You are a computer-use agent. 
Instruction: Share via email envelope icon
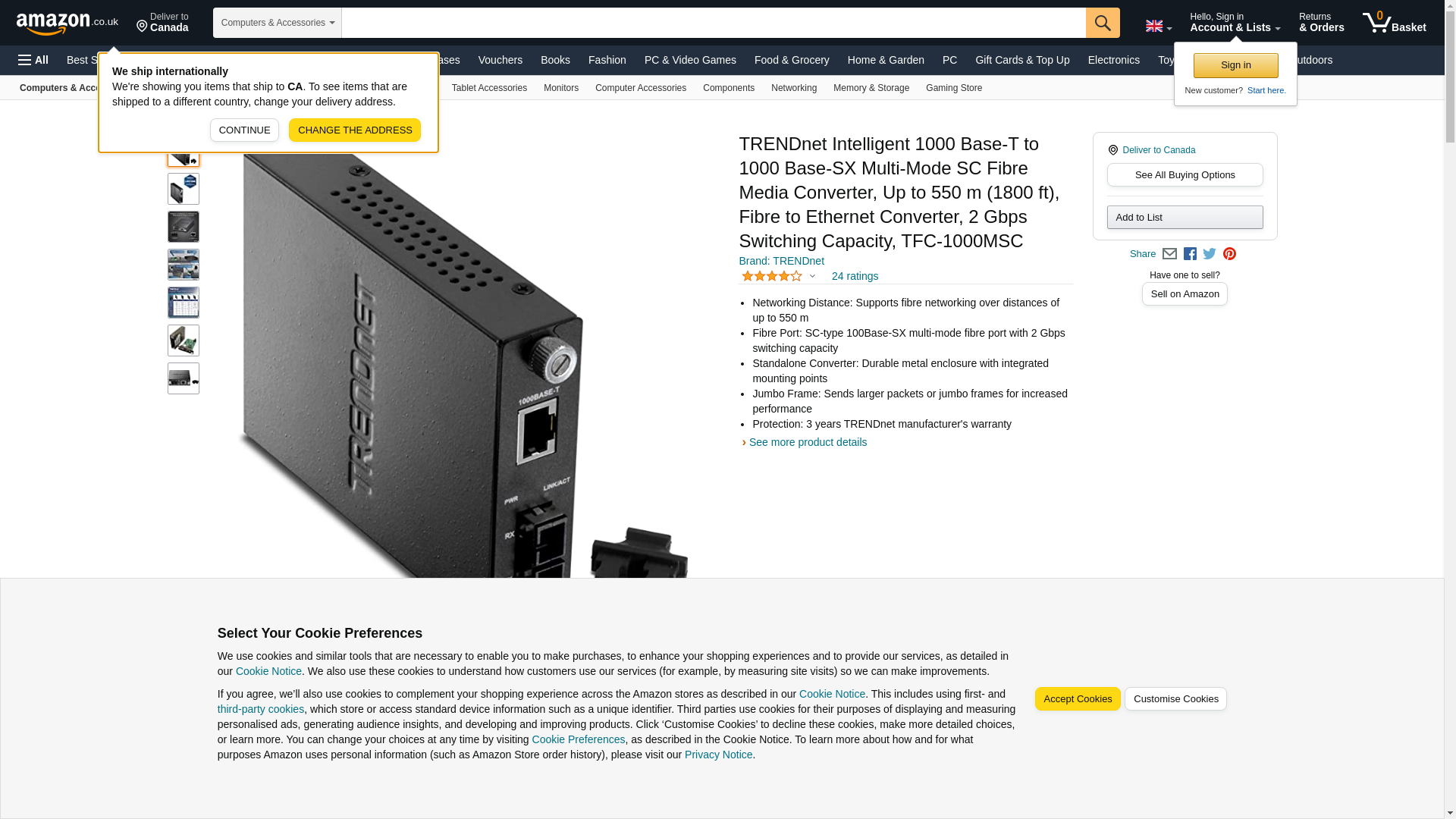coord(1169,254)
